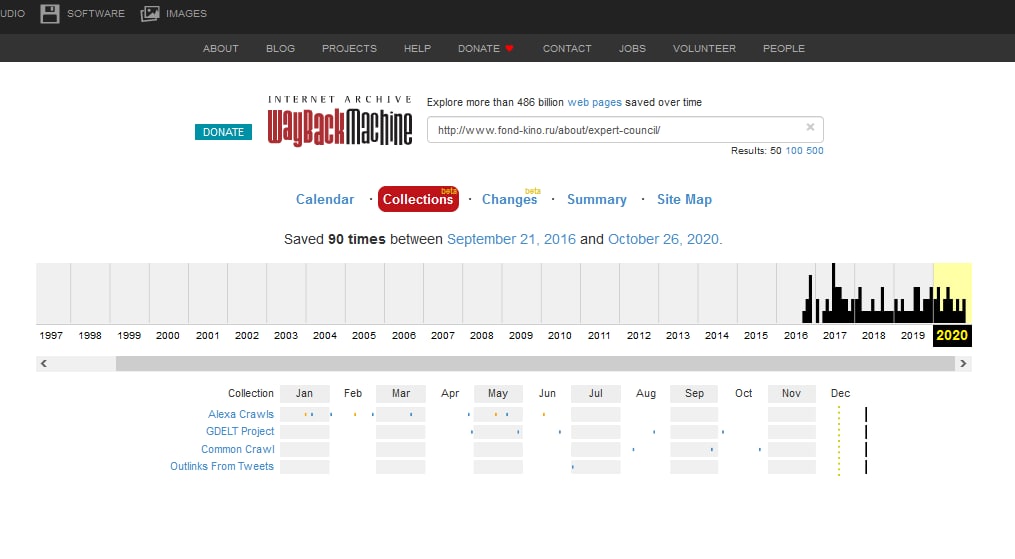Click the teal DONATE button
The width and height of the screenshot is (1015, 559).
click(x=223, y=132)
